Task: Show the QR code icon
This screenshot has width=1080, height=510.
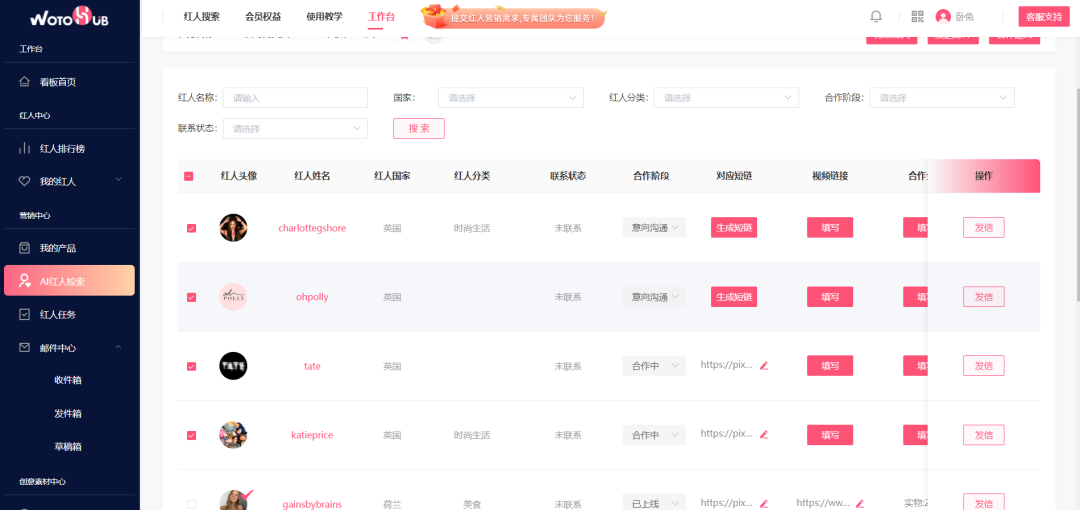Action: click(917, 17)
